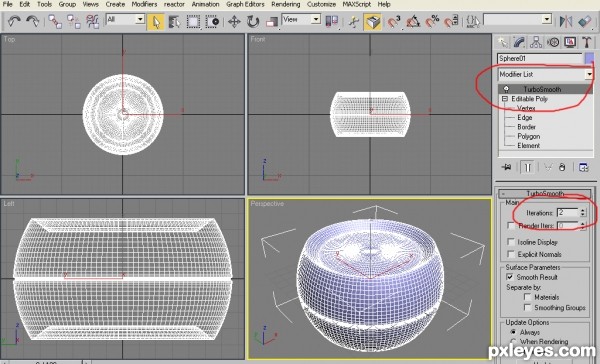
Task: Toggle Show End Result icon
Action: coord(528,168)
